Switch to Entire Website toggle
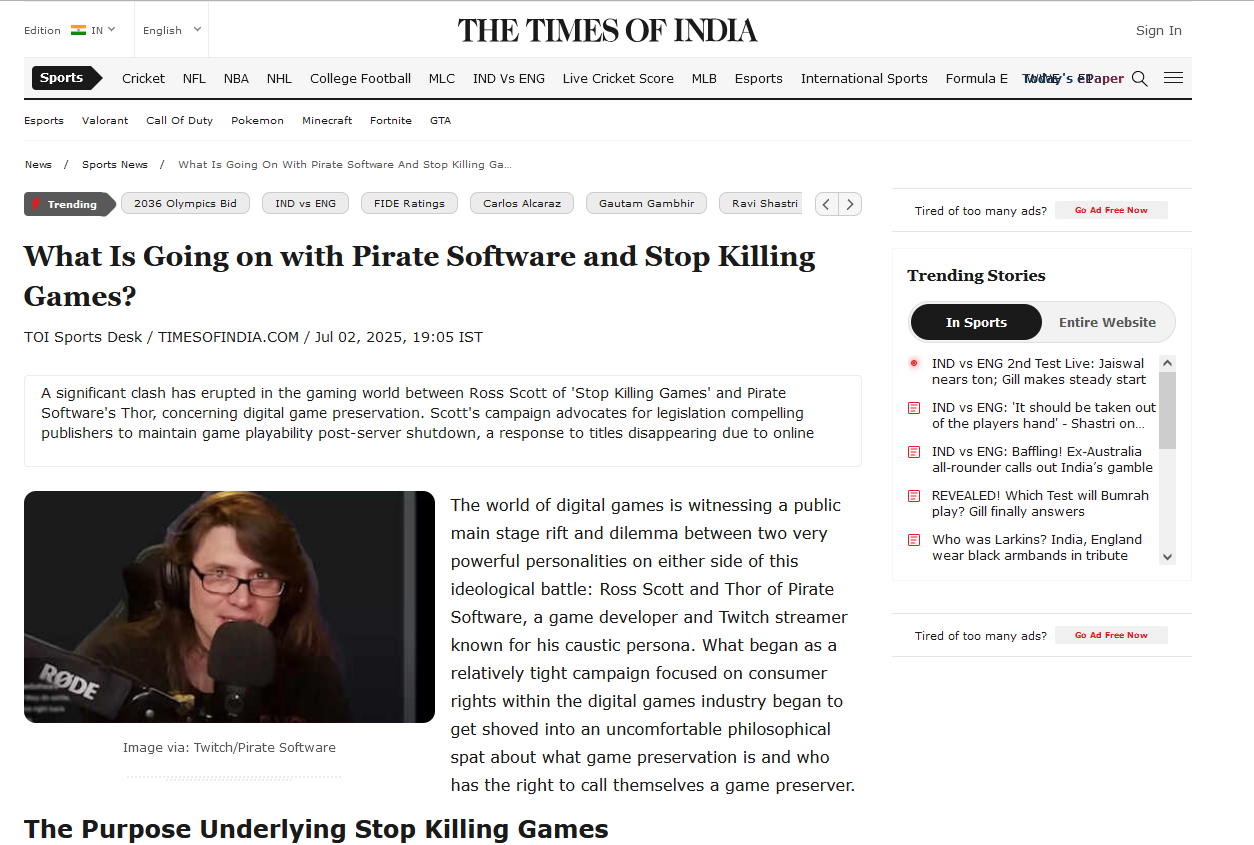This screenshot has width=1254, height=845. tap(1107, 322)
